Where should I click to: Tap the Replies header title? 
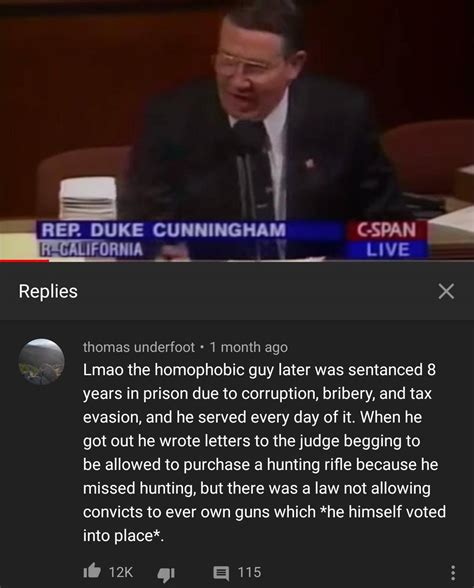tap(48, 291)
